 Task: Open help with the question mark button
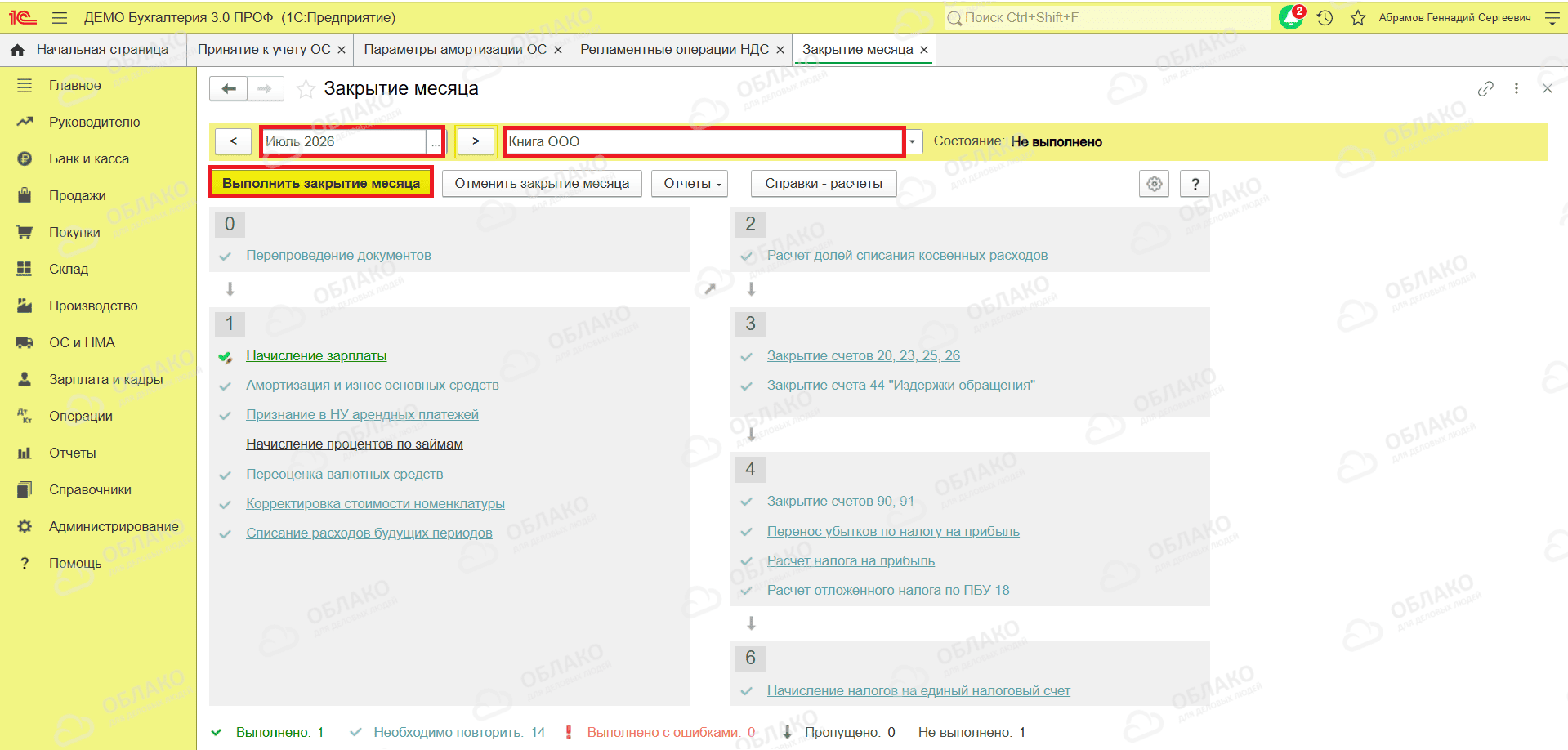pyautogui.click(x=1195, y=184)
